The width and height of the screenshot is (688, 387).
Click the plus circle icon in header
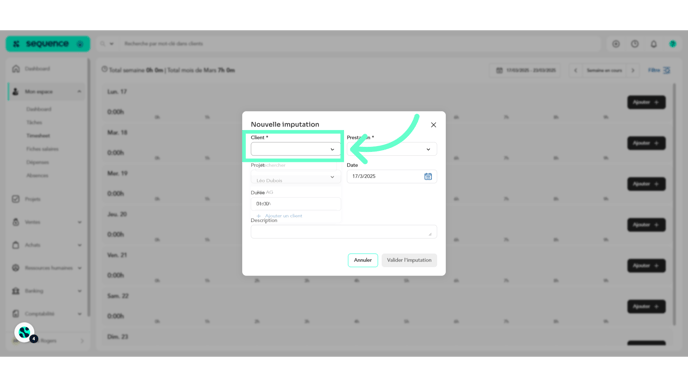pos(616,44)
